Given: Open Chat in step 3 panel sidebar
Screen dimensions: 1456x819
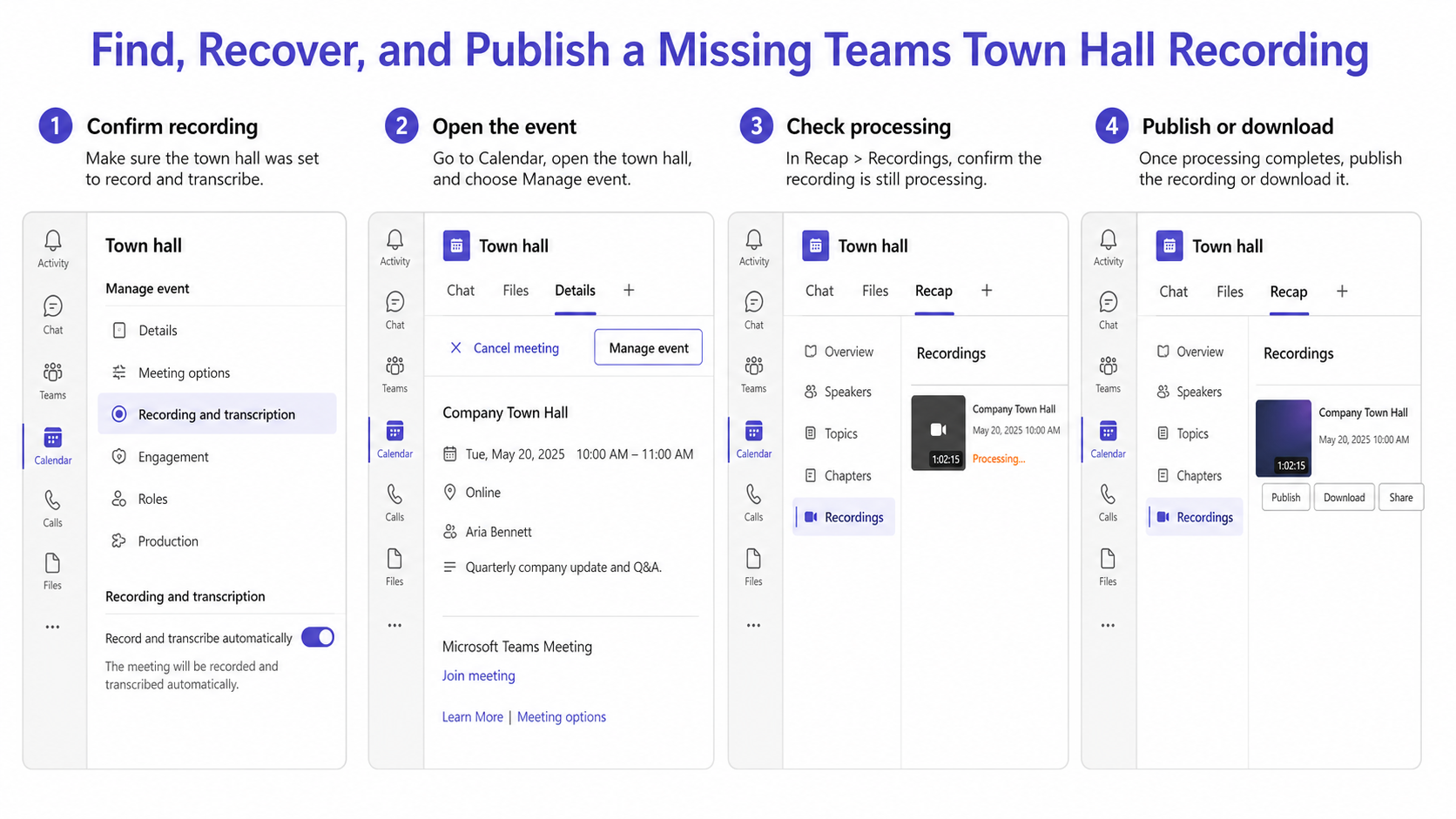Looking at the screenshot, I should (x=754, y=311).
